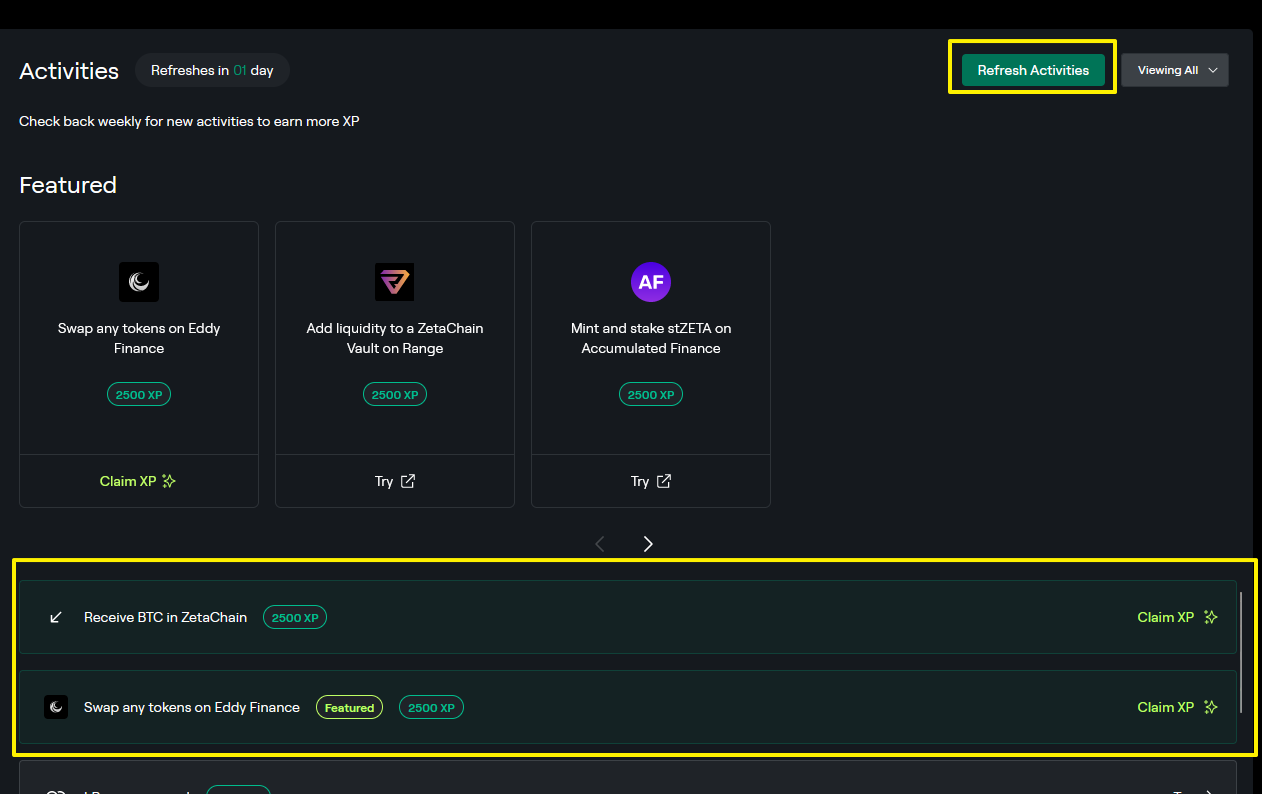This screenshot has height=794, width=1262.
Task: Click the 'Swap any tokens on Eddy Finance' row label
Action: click(x=192, y=707)
